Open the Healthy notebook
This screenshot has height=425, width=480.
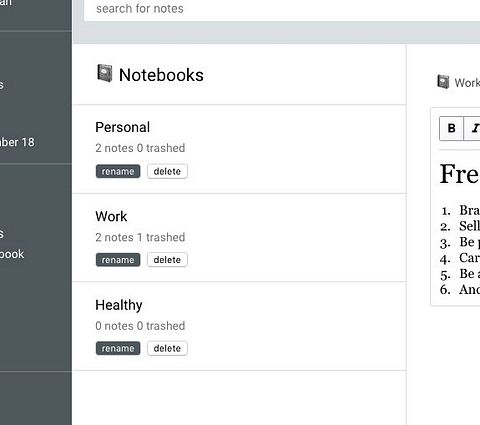(x=119, y=305)
